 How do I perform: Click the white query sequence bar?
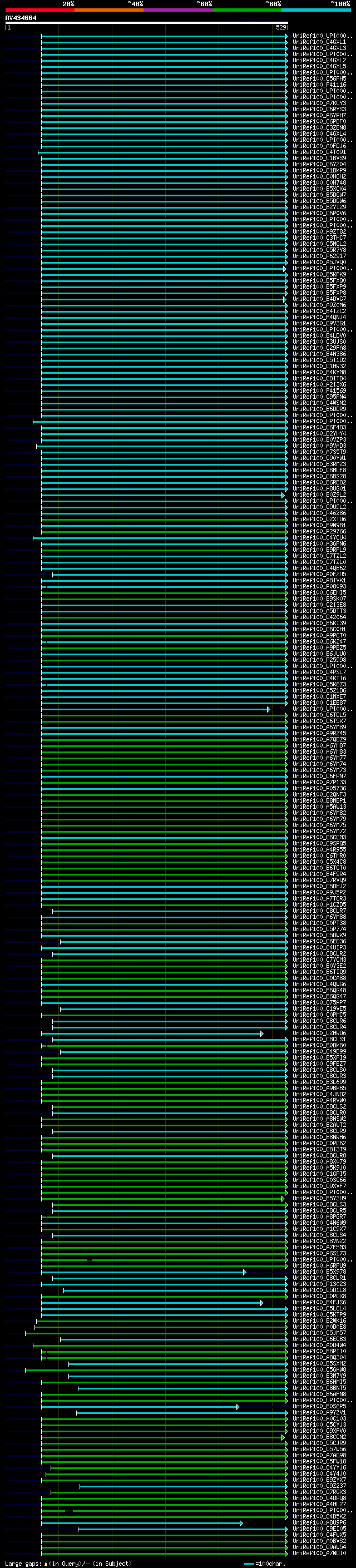(x=147, y=23)
